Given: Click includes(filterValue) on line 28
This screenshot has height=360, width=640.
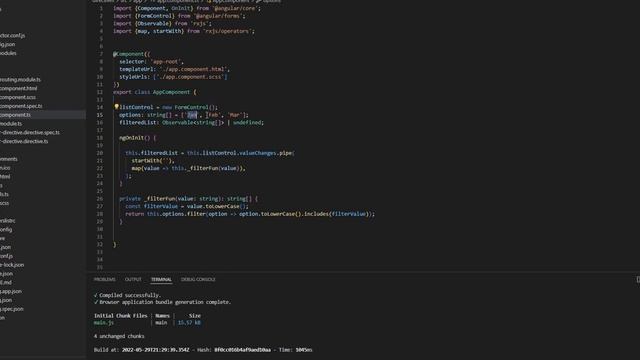Looking at the screenshot, I should point(335,214).
